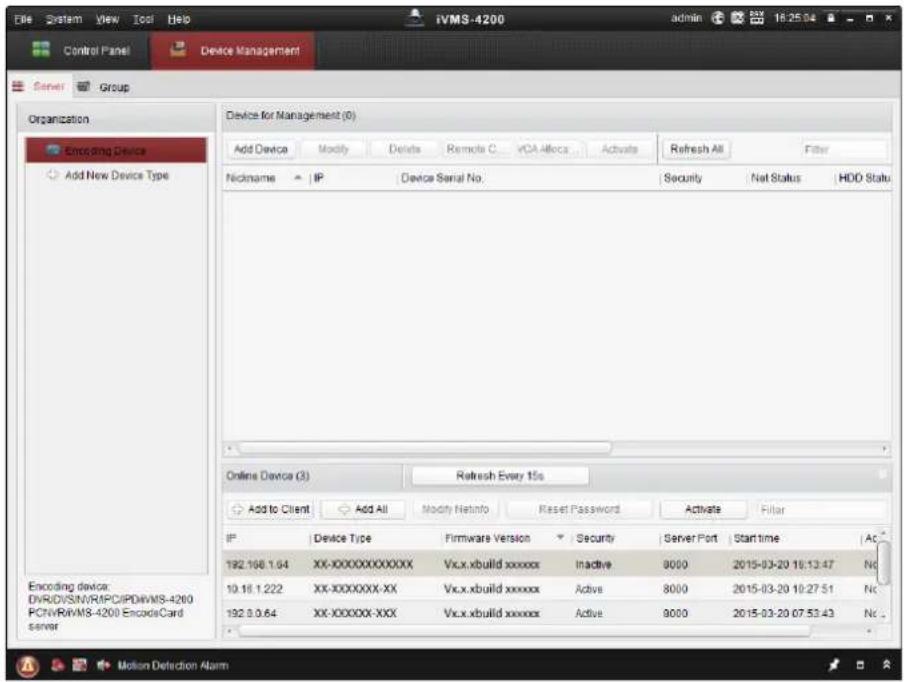Click the Add to Client button
Screen dimensions: 904x682
[x=270, y=510]
